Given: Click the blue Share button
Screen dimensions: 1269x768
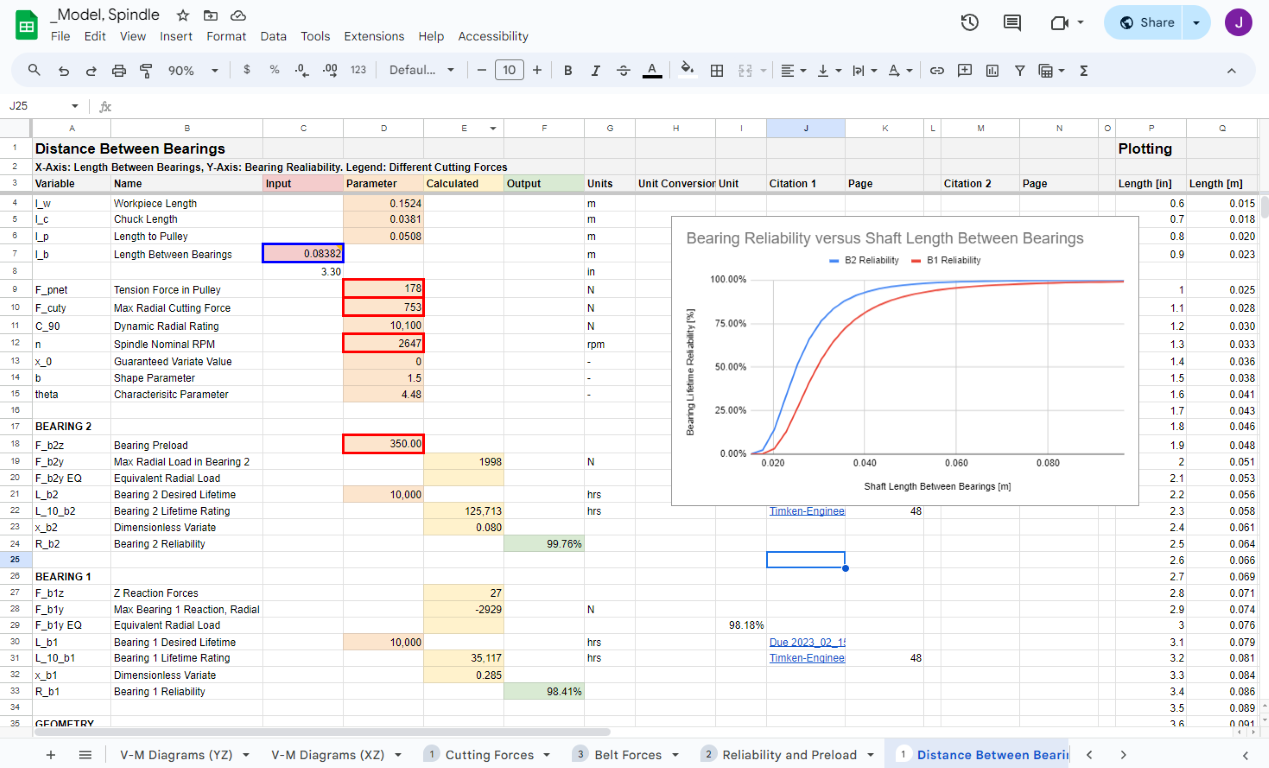Looking at the screenshot, I should pos(1146,23).
